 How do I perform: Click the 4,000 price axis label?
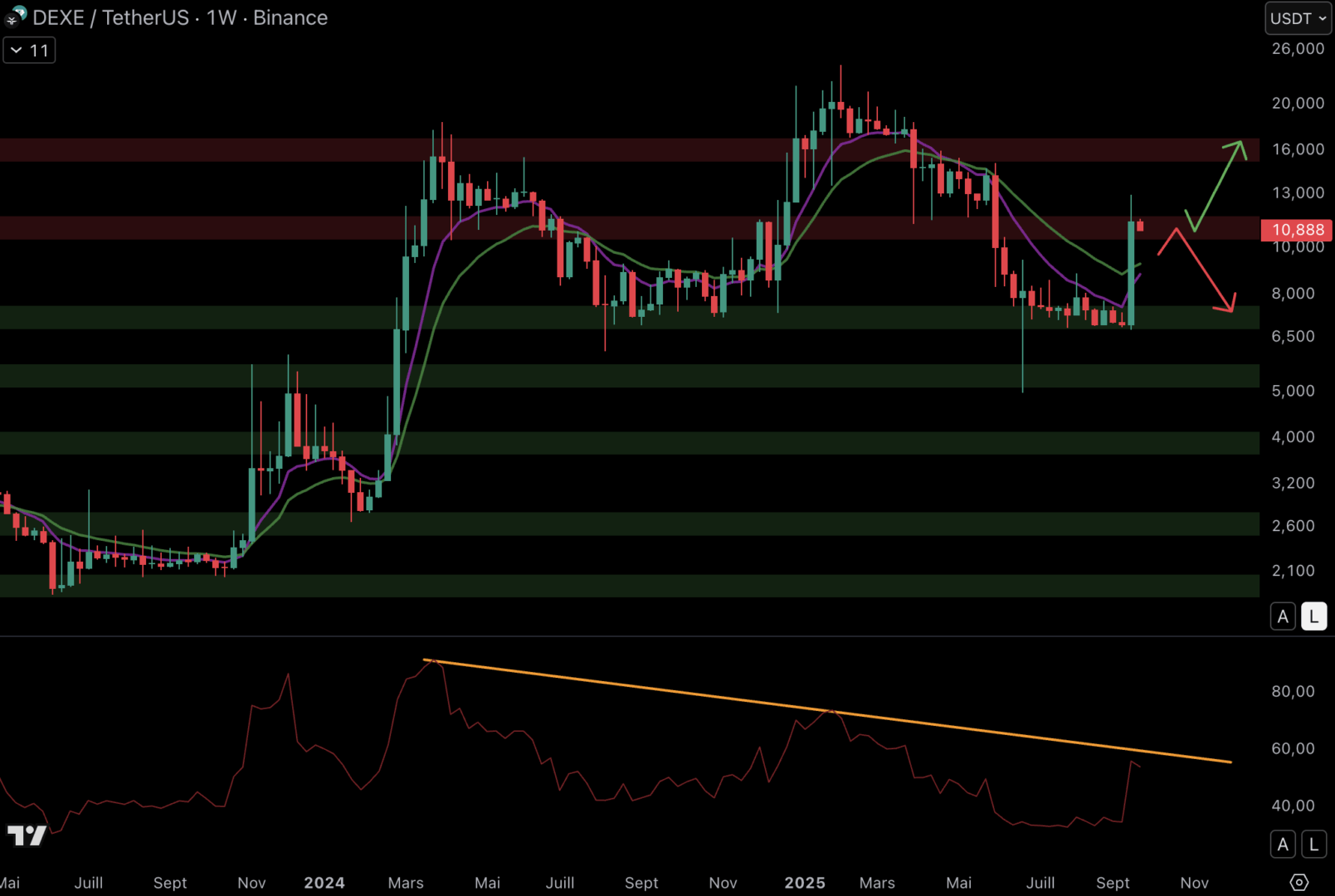(x=1293, y=436)
